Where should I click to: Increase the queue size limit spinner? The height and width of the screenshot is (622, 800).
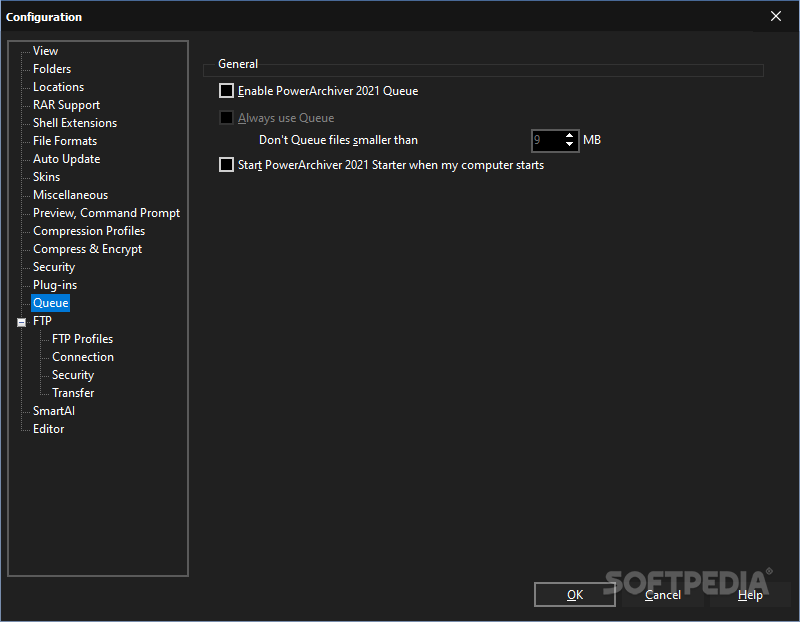coord(569,136)
